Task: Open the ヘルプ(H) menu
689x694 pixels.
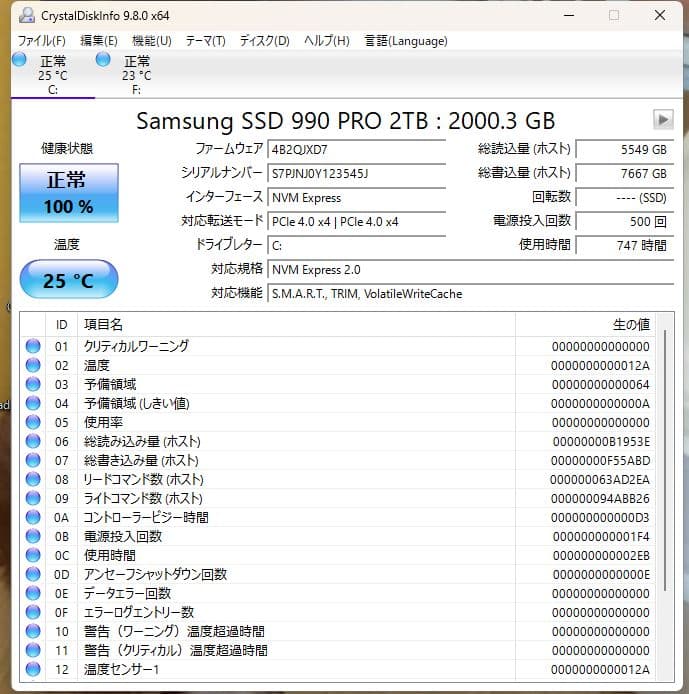Action: 327,41
